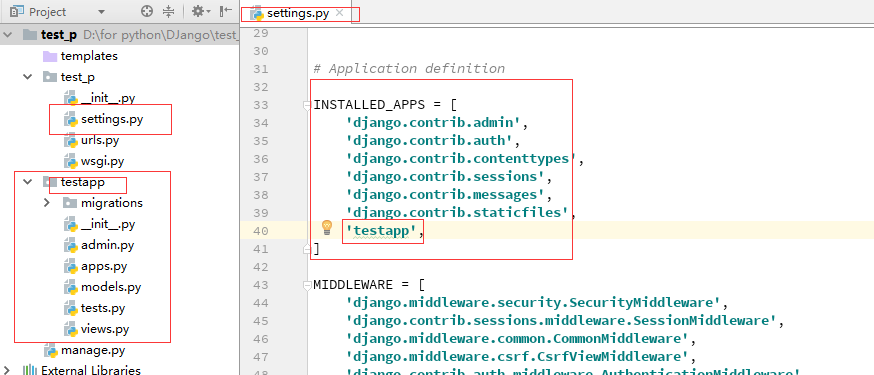Fold the MIDDLEWARE list block

click(307, 285)
